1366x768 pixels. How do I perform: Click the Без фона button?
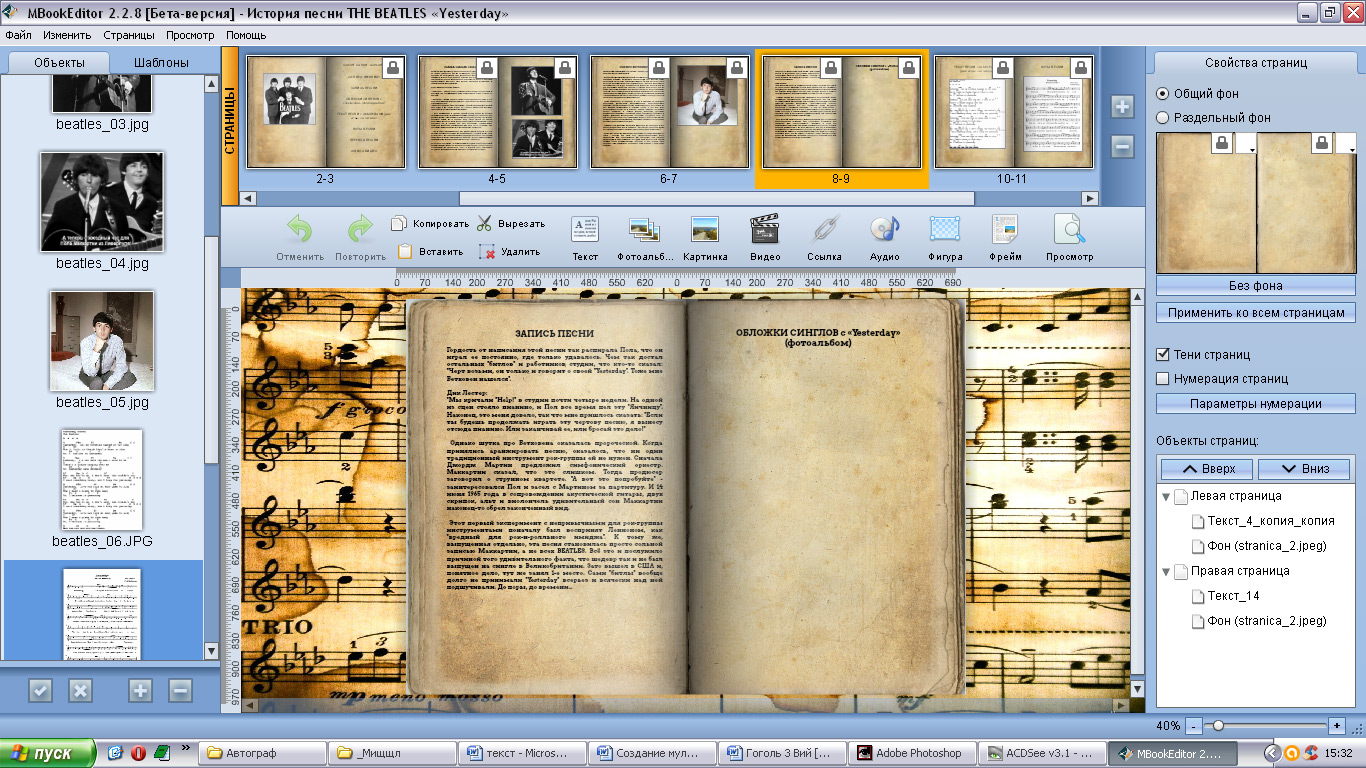click(x=1256, y=285)
